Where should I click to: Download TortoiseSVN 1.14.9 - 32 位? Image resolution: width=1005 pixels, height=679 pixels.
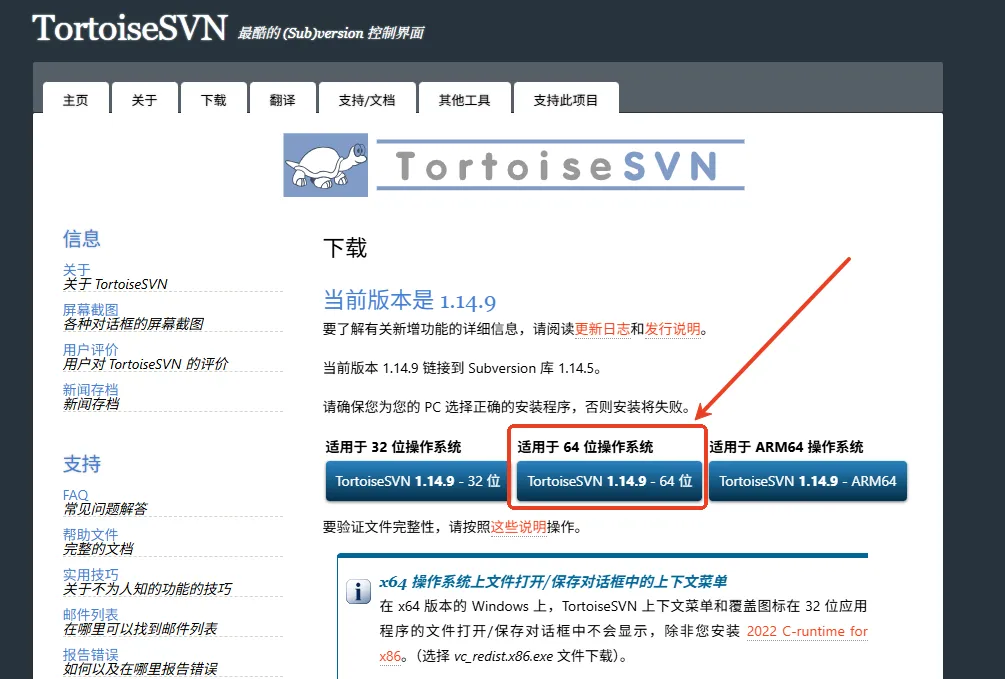(417, 481)
